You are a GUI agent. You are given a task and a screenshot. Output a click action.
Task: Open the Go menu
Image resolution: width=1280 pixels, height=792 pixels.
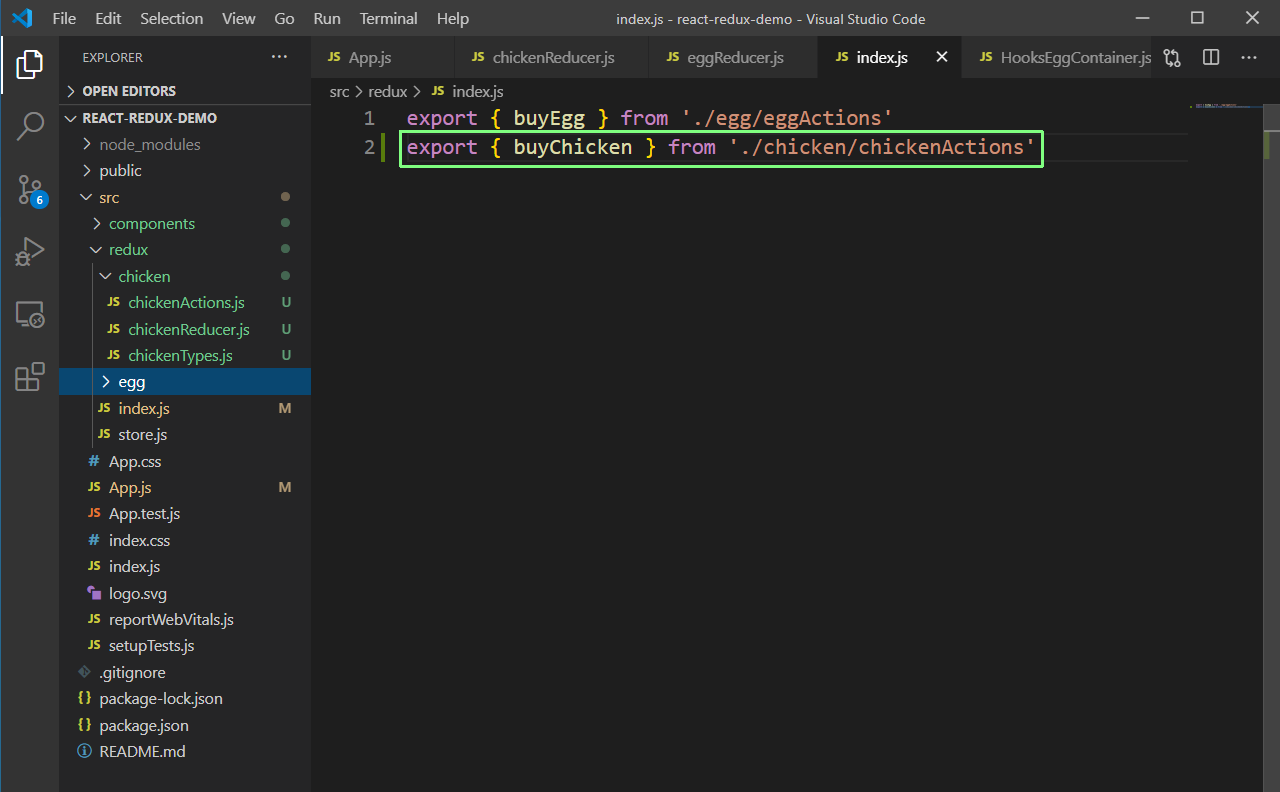click(284, 18)
